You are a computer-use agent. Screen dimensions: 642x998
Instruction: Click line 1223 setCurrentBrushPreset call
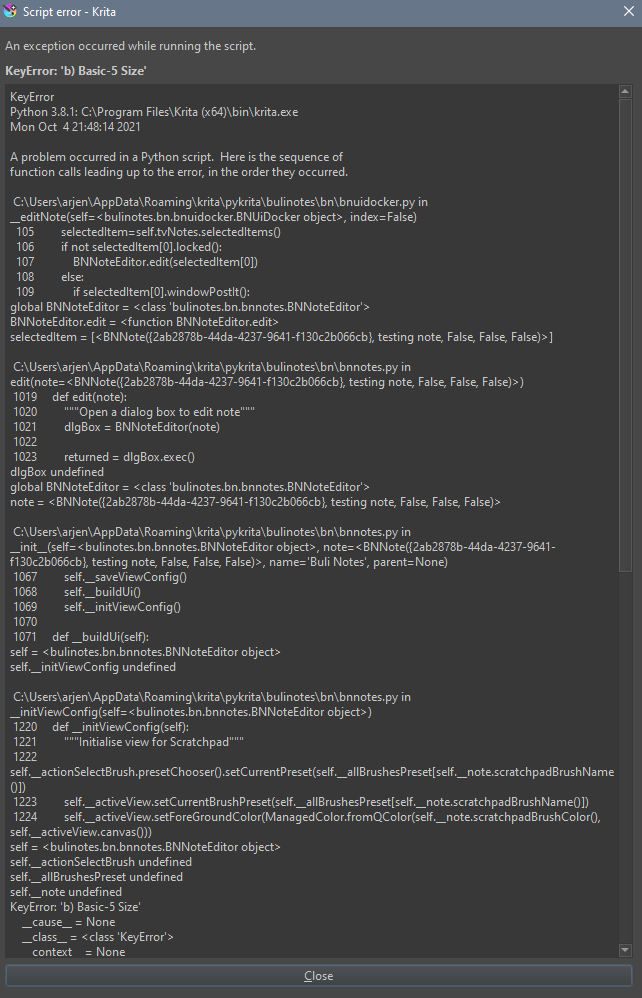point(301,802)
